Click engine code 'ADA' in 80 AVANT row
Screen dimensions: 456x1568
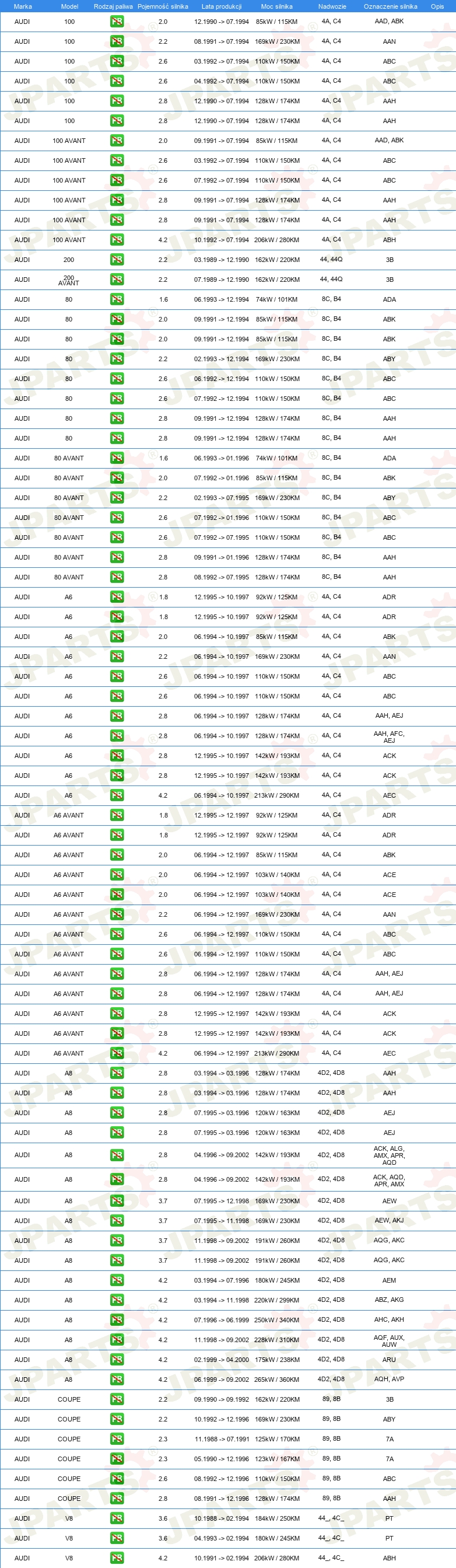(389, 458)
